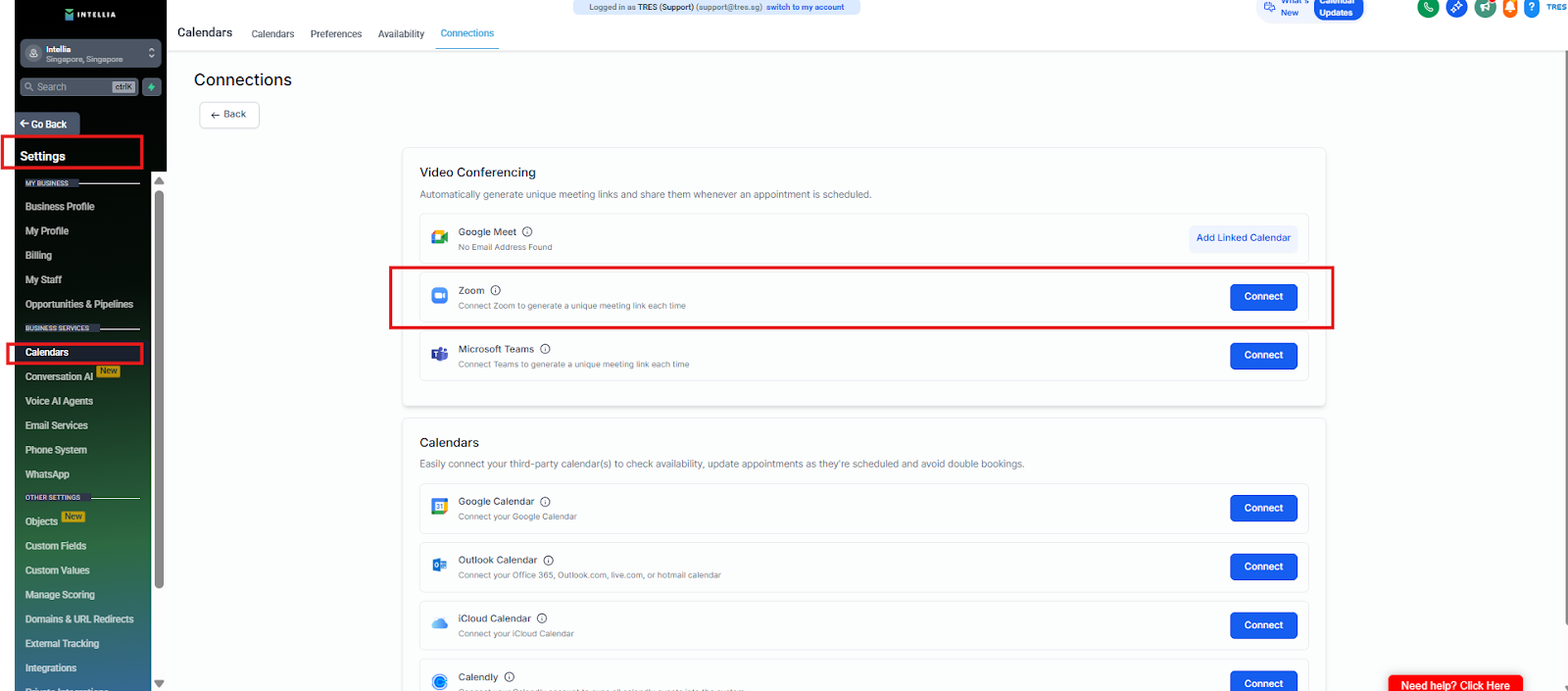
Task: Open External Tracking settings
Action: coord(62,645)
